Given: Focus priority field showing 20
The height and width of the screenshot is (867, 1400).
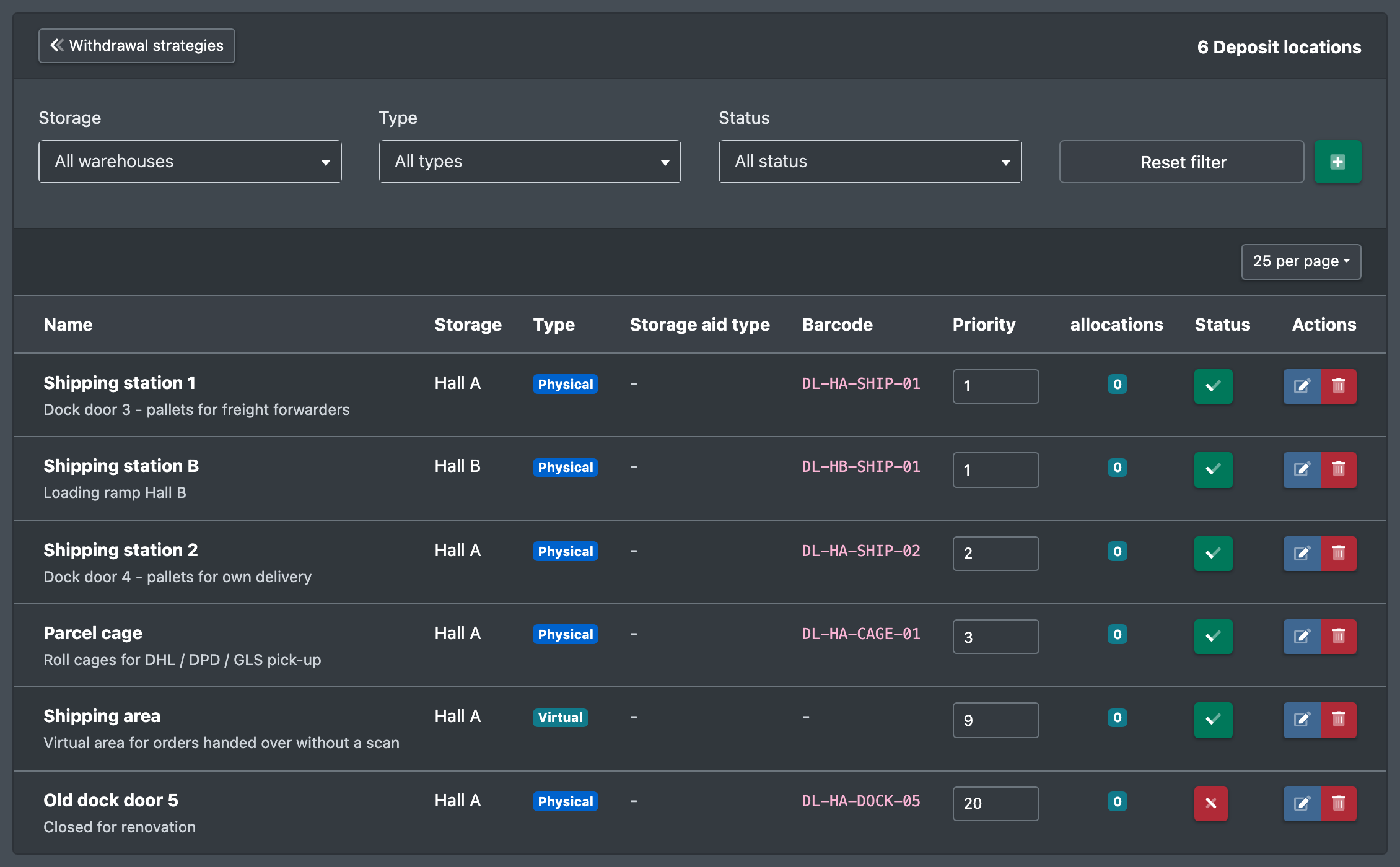Looking at the screenshot, I should [995, 804].
